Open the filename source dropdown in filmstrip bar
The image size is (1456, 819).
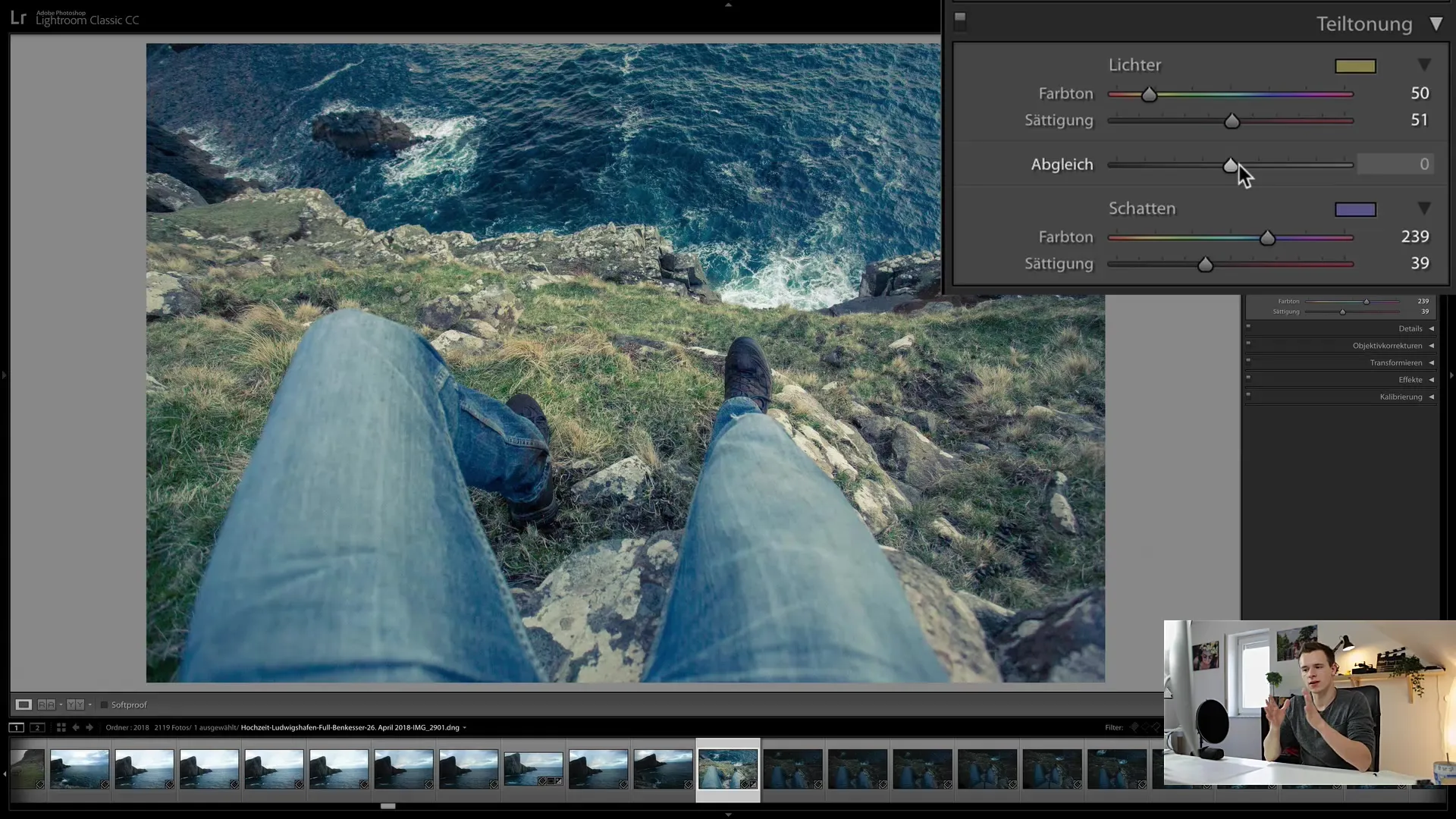[465, 728]
